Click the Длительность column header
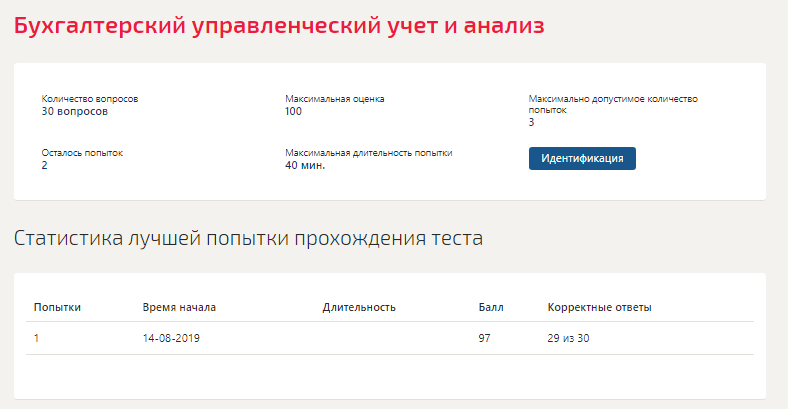Viewport: 788px width, 409px height. point(359,307)
